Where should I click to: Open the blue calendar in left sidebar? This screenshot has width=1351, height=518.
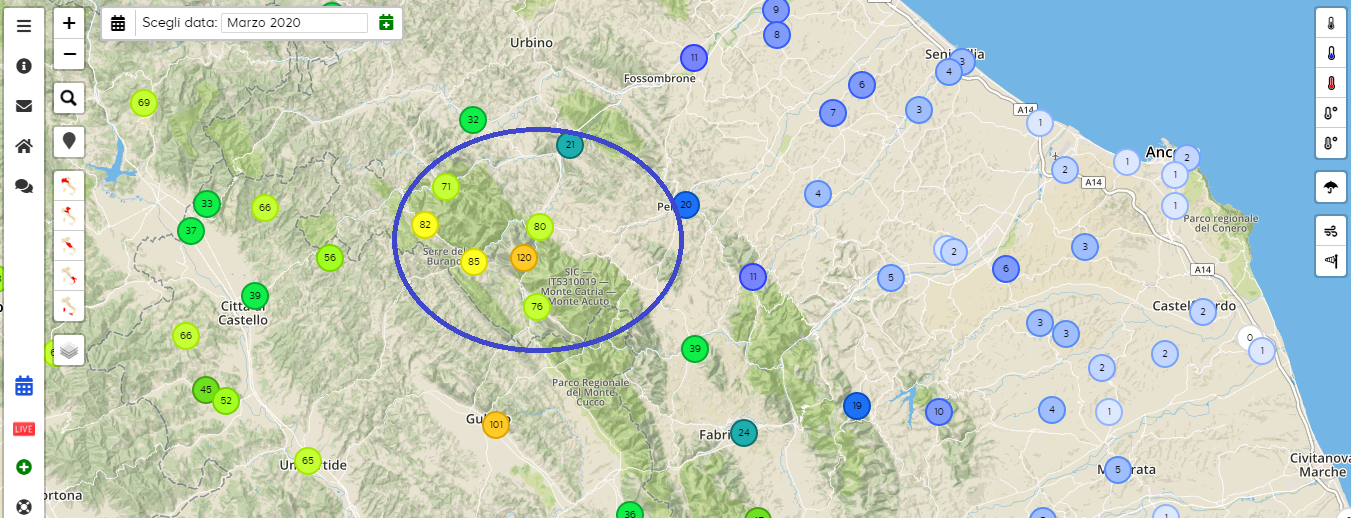pyautogui.click(x=24, y=386)
